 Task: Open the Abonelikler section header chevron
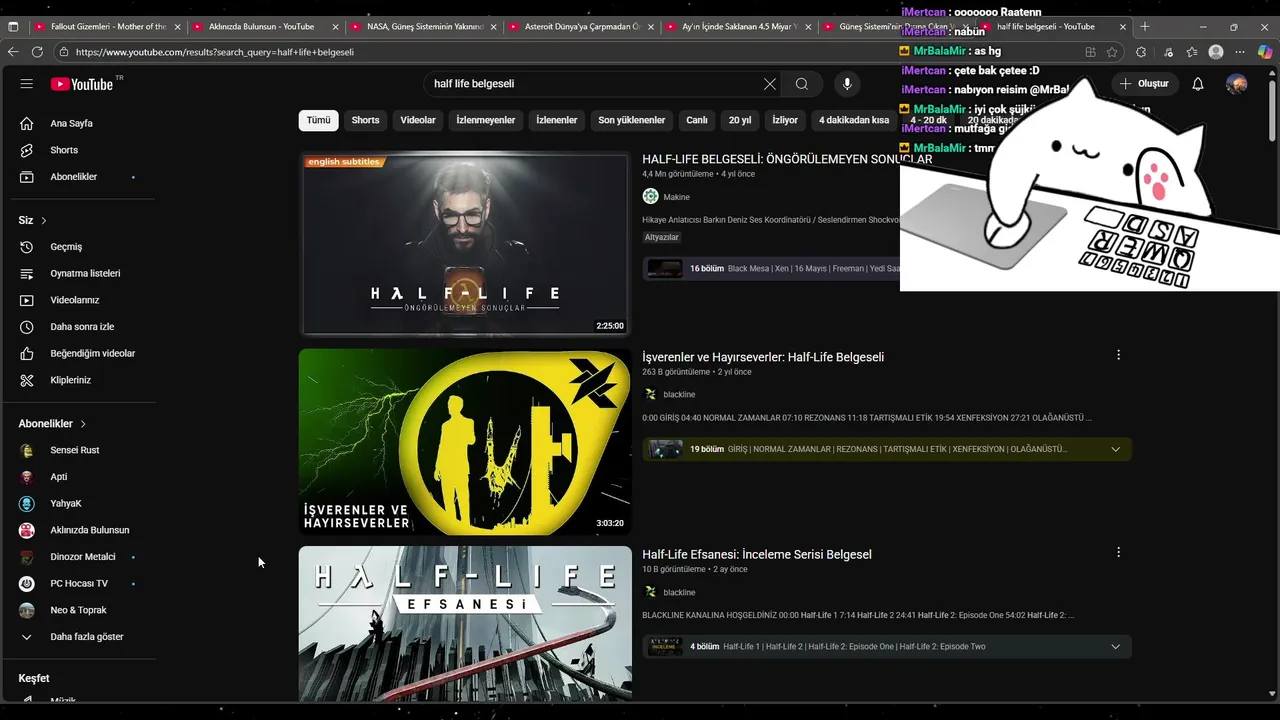tap(83, 424)
